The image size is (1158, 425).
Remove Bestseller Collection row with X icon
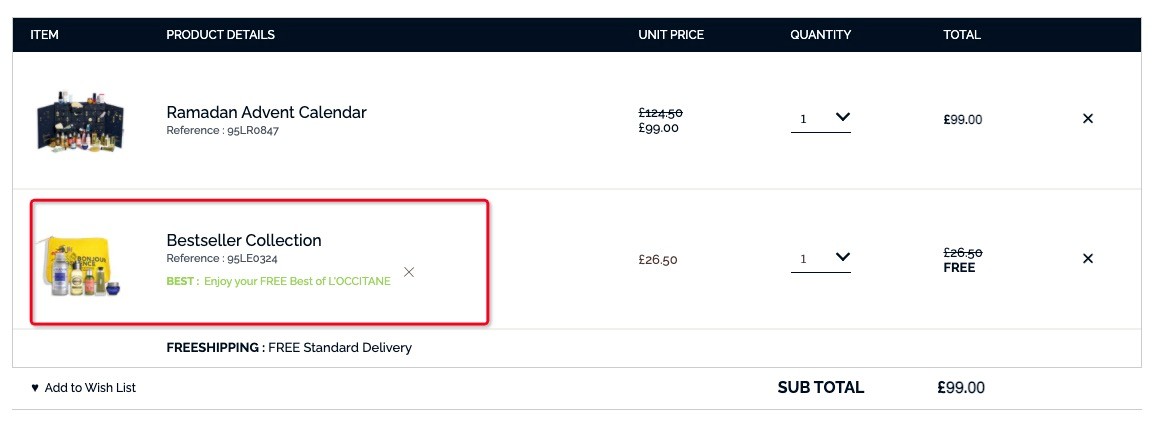click(1087, 259)
